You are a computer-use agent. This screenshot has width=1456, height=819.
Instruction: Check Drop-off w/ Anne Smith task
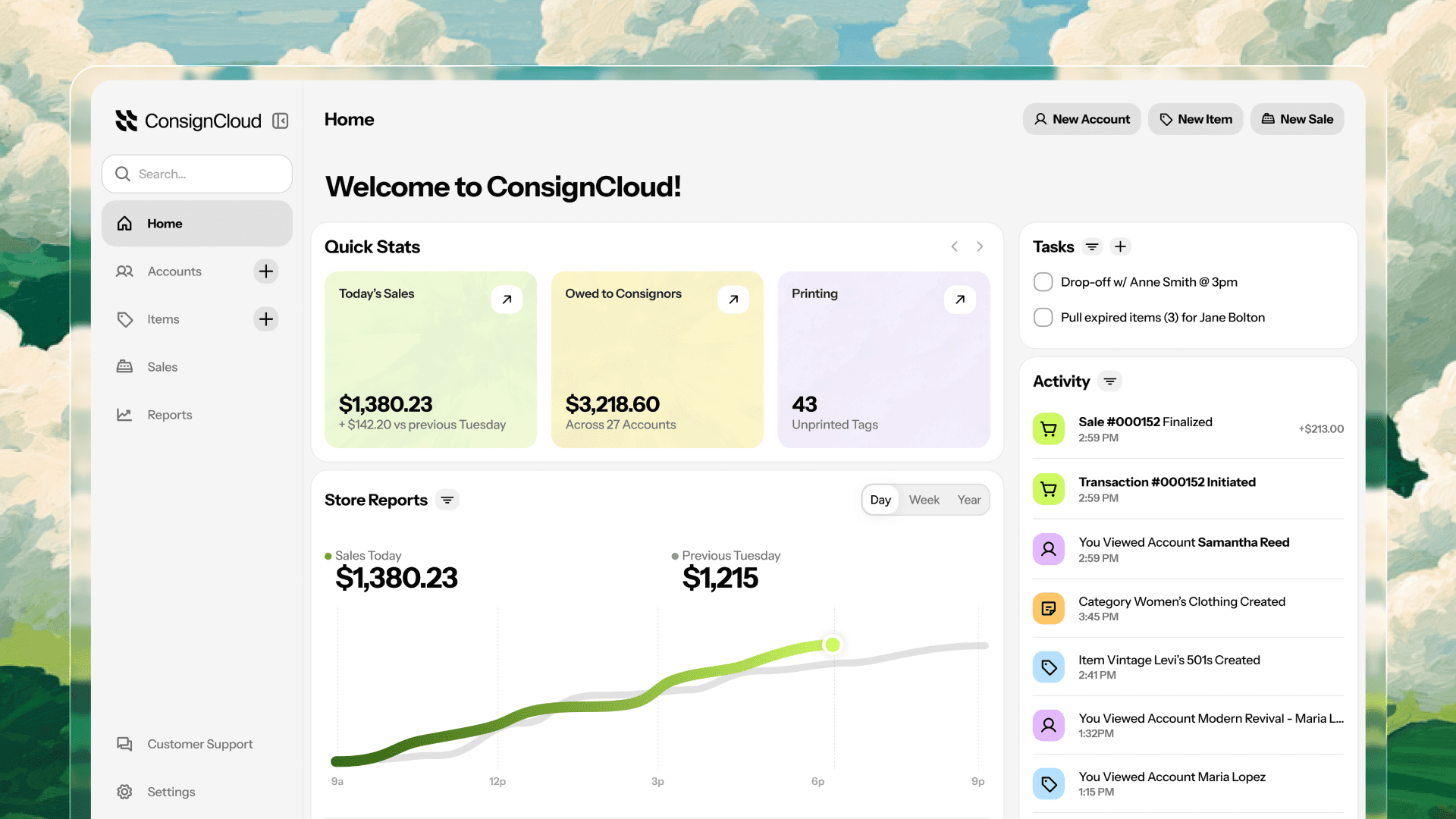[1043, 282]
